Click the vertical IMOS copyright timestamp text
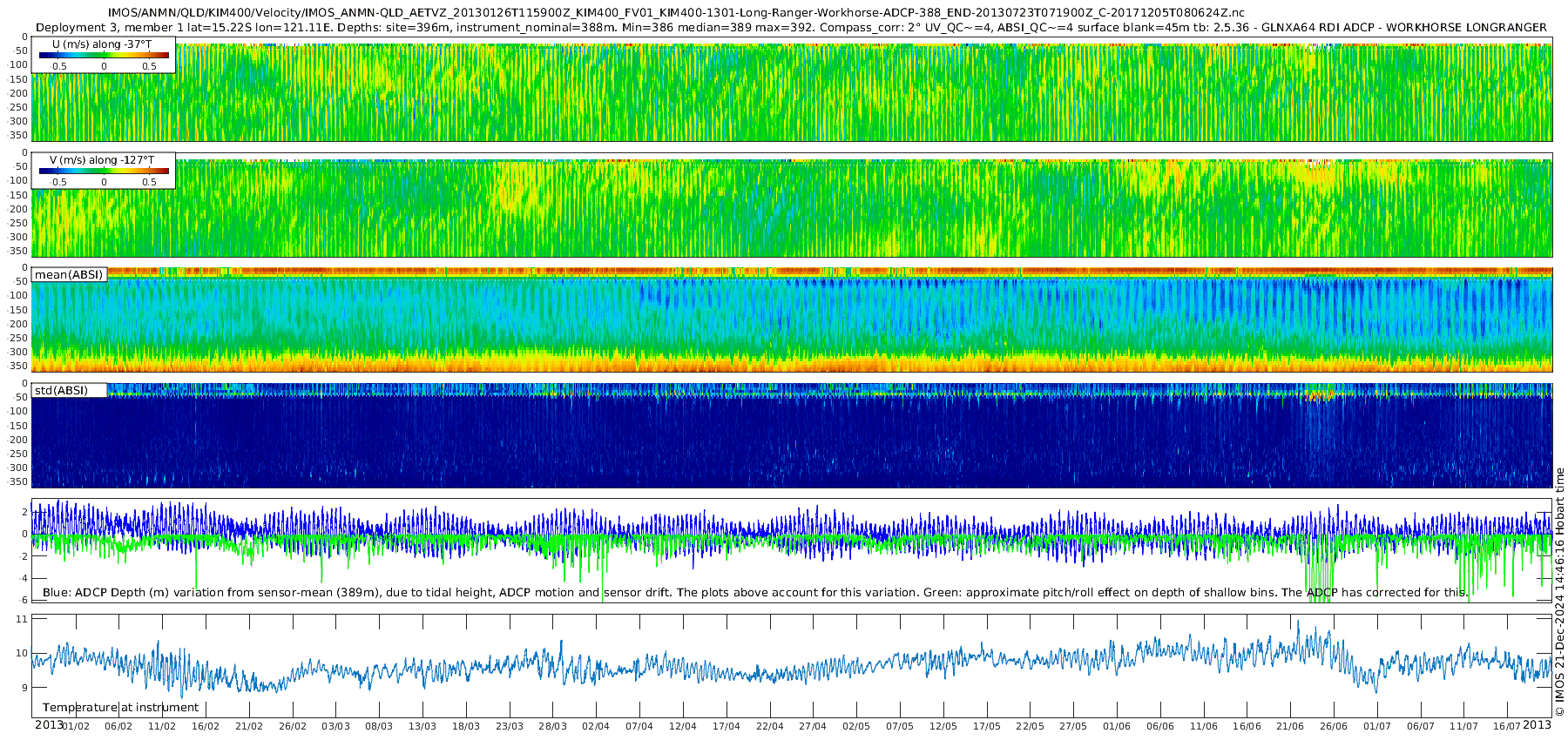Screen dimensions: 1568x740 pos(1559,592)
